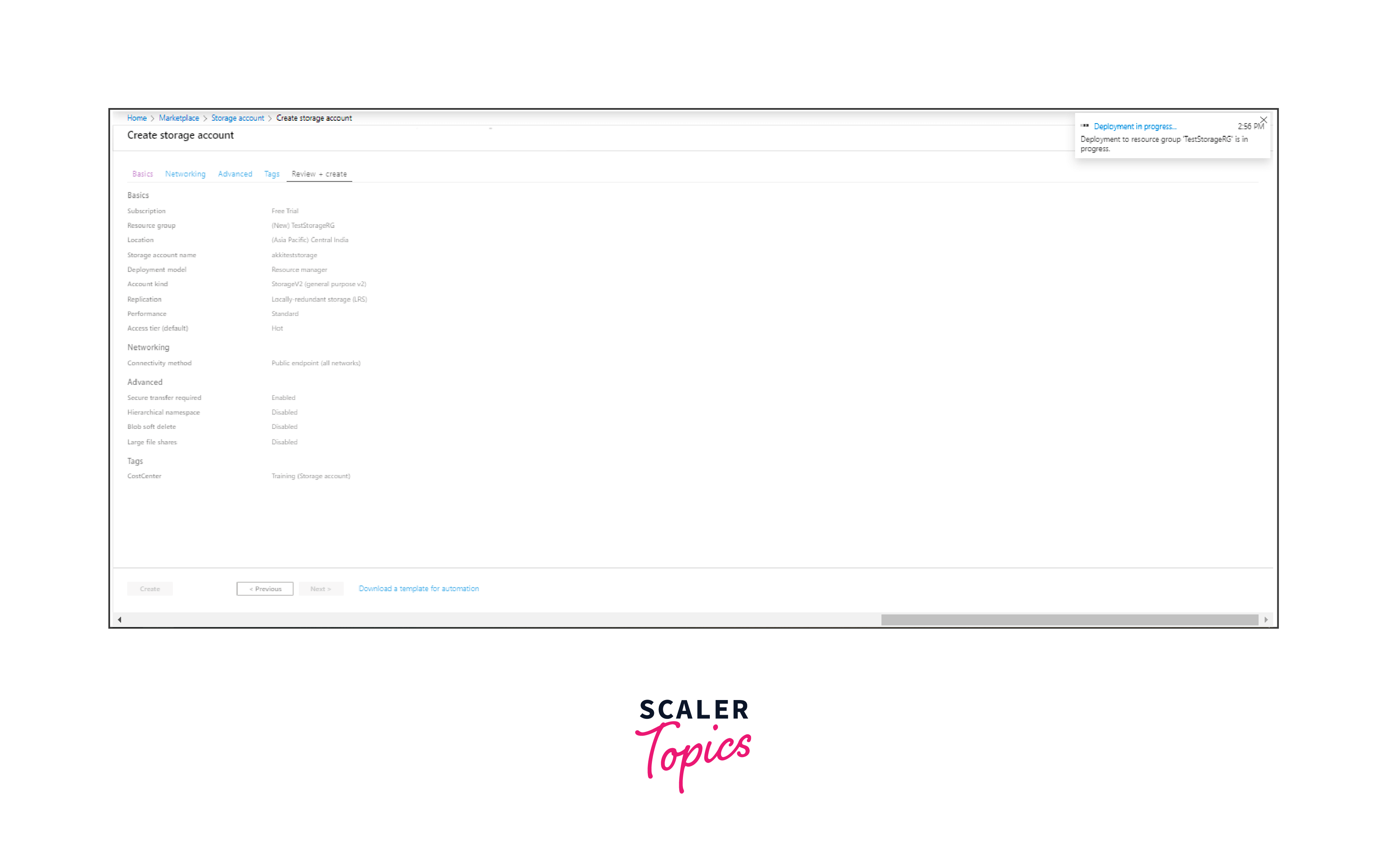Expand the Advanced section

[x=144, y=382]
